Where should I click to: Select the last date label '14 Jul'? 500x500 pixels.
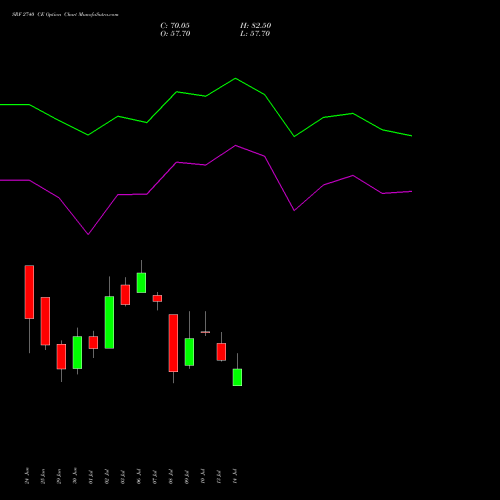click(235, 476)
